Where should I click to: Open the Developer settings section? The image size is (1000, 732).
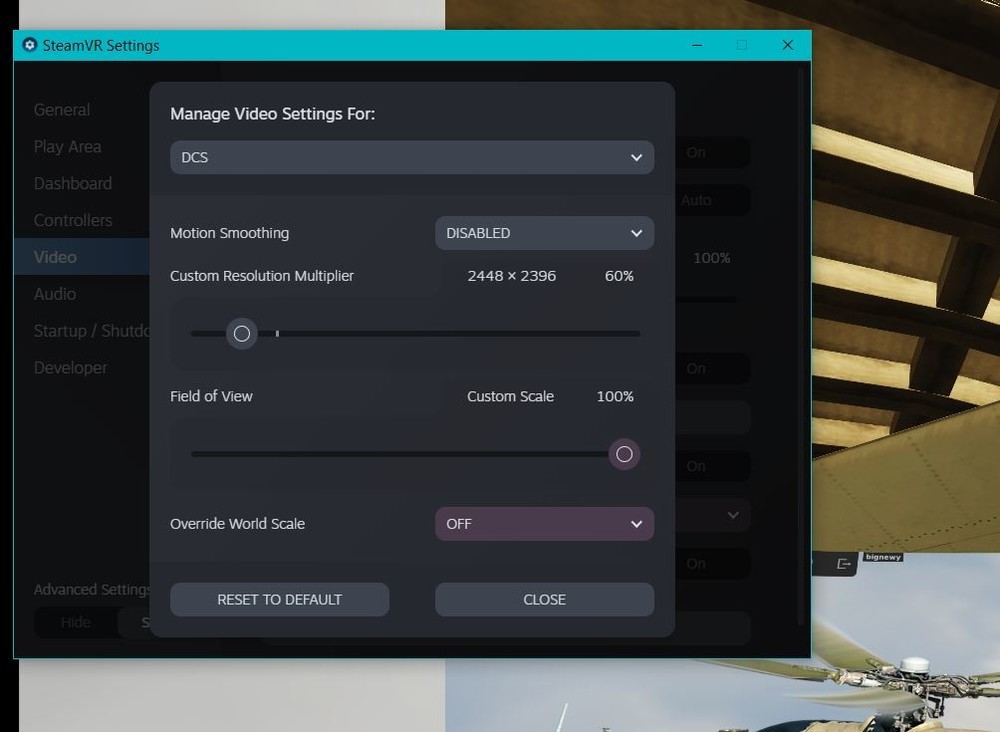[x=70, y=368]
